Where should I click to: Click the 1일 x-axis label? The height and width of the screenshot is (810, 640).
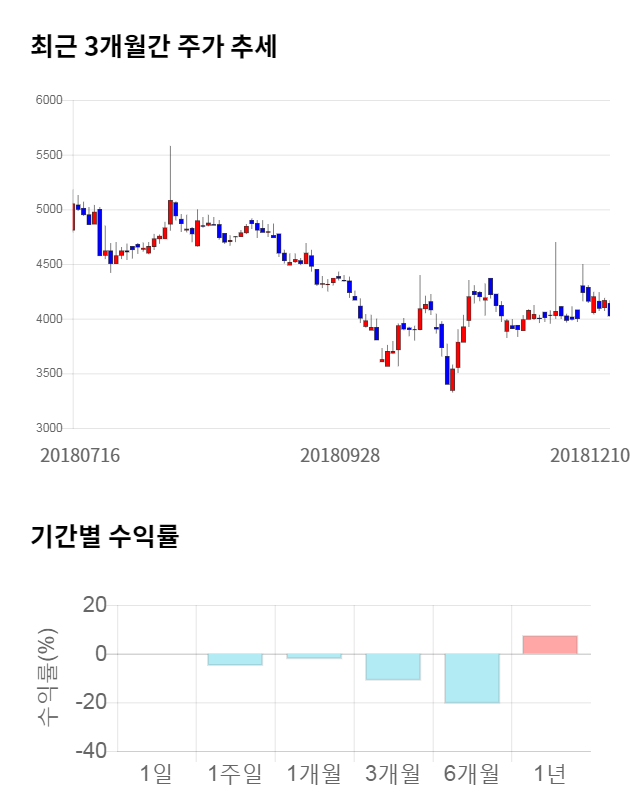tap(156, 773)
